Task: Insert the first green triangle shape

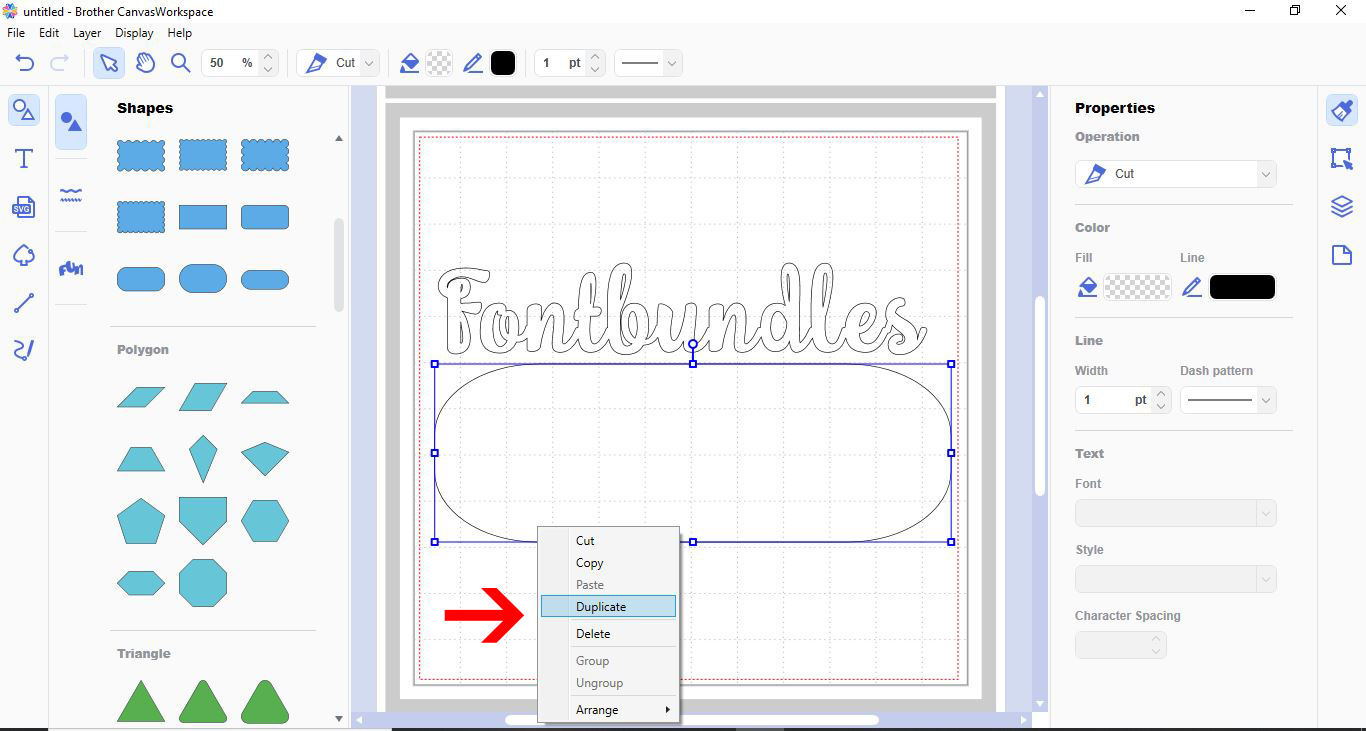Action: (x=141, y=701)
